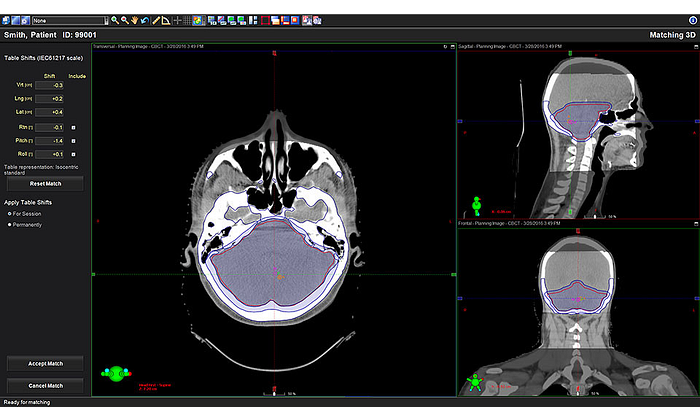
Task: Toggle the grid overlay icon
Action: (187, 21)
